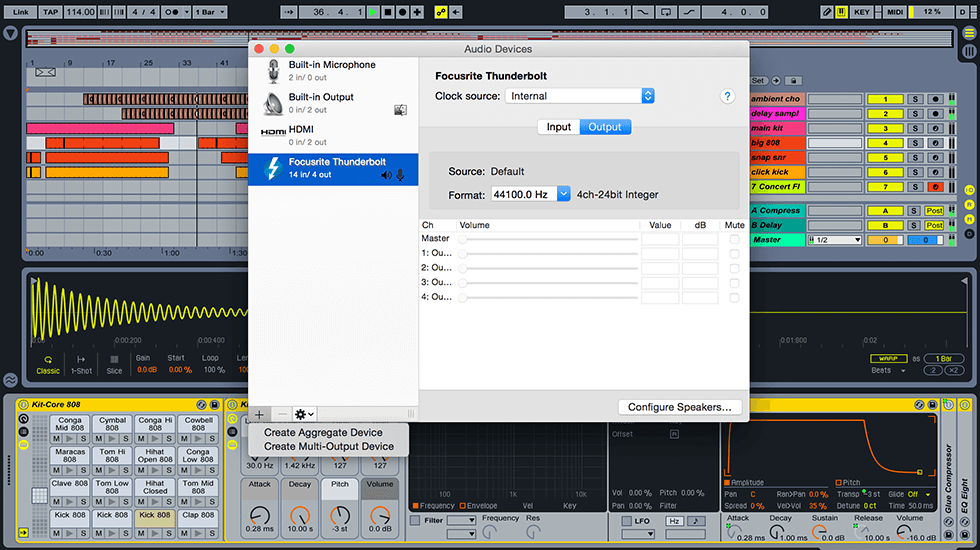Toggle the Filter checkbox on
This screenshot has height=550, width=980.
point(415,520)
